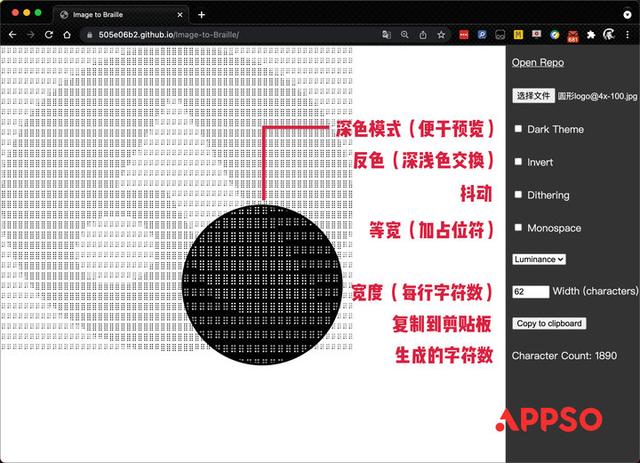The image size is (640, 463).
Task: Click the share icon in address bar
Action: (x=422, y=34)
